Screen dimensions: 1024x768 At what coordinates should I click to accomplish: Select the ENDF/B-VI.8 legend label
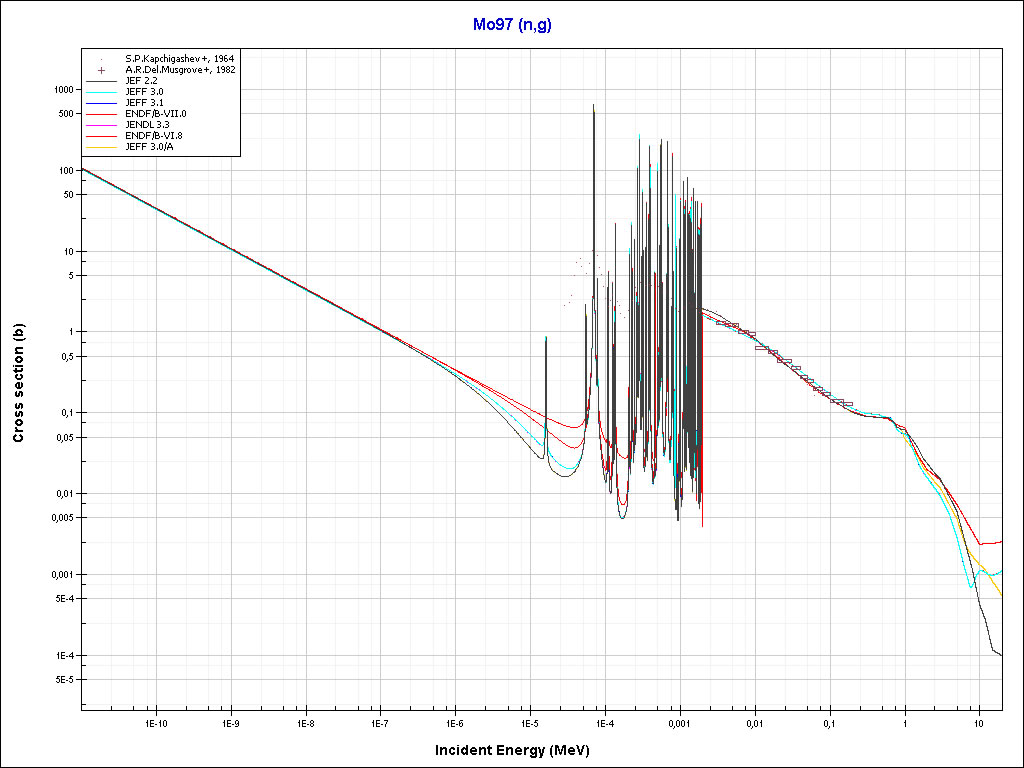(155, 136)
